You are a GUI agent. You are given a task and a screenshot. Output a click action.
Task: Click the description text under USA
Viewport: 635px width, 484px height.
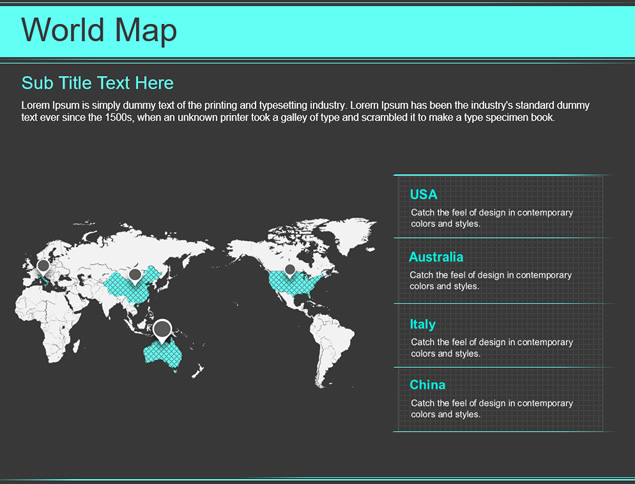[492, 218]
